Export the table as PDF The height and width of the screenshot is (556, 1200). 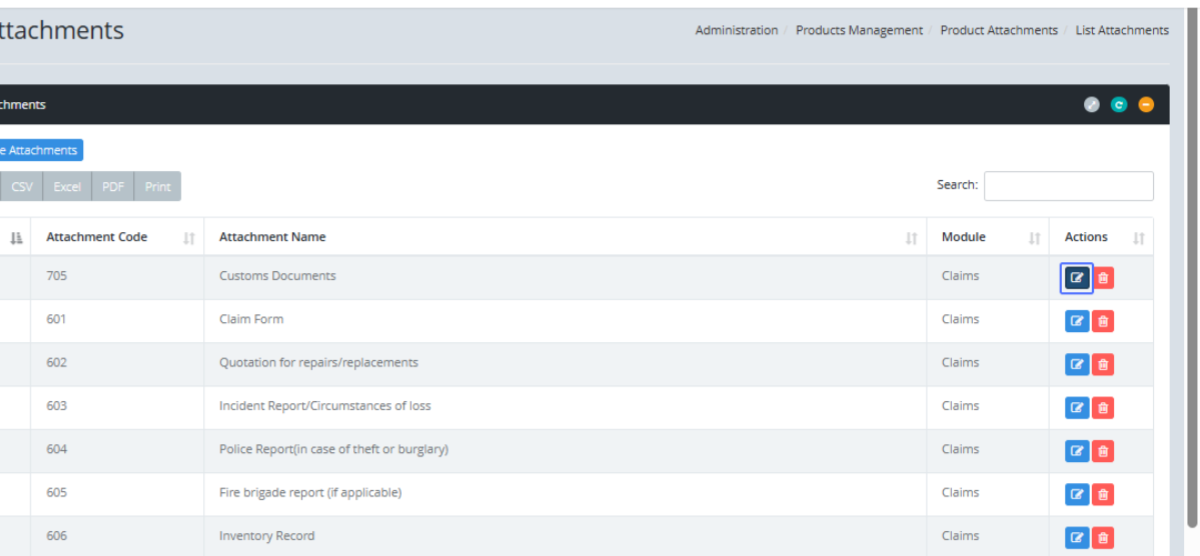click(x=113, y=187)
